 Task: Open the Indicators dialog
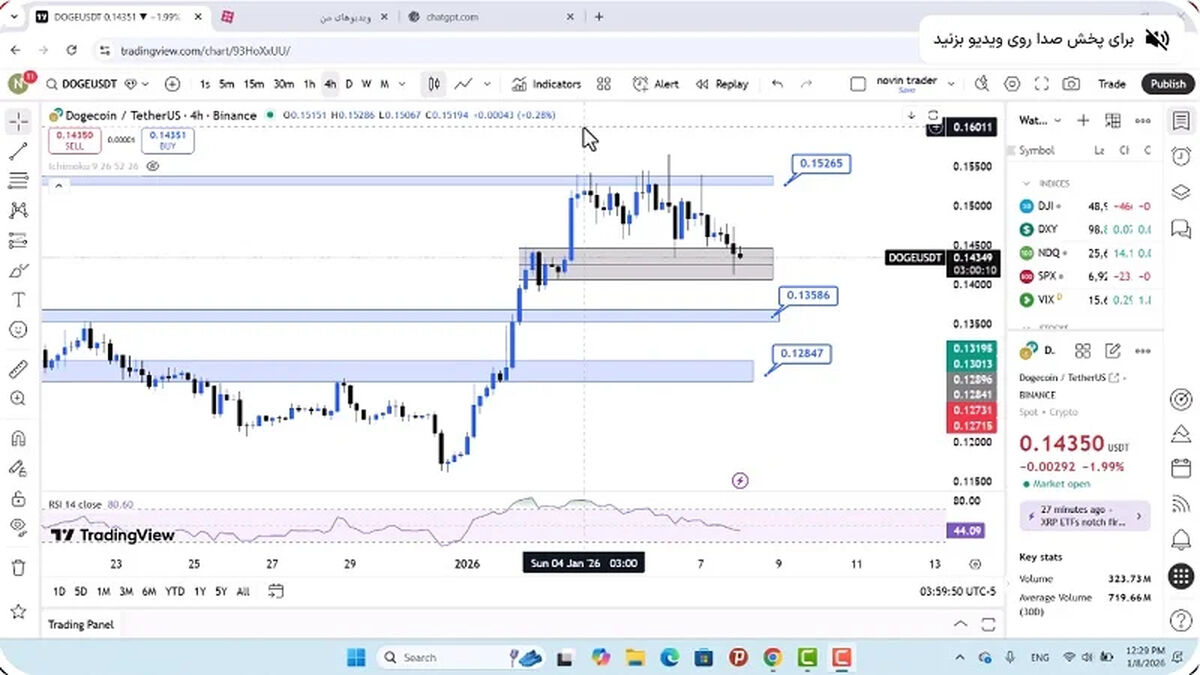[547, 84]
